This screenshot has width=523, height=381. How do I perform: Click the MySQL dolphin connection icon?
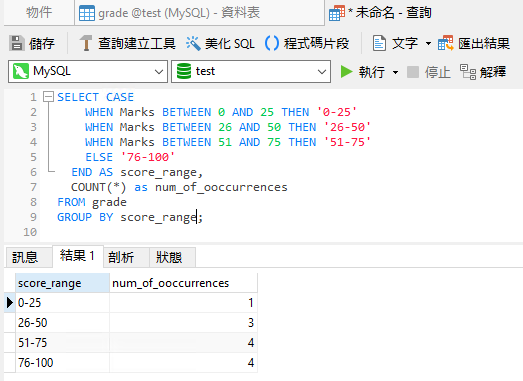pos(21,71)
